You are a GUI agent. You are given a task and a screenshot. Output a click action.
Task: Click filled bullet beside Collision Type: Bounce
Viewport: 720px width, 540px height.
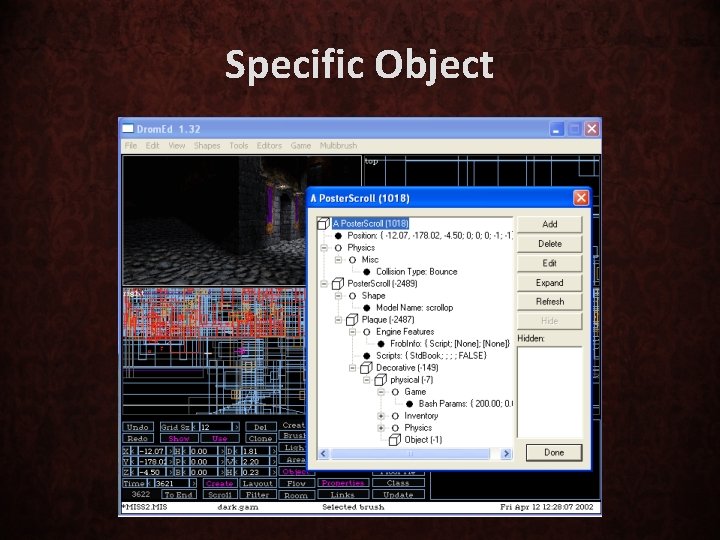[x=367, y=272]
